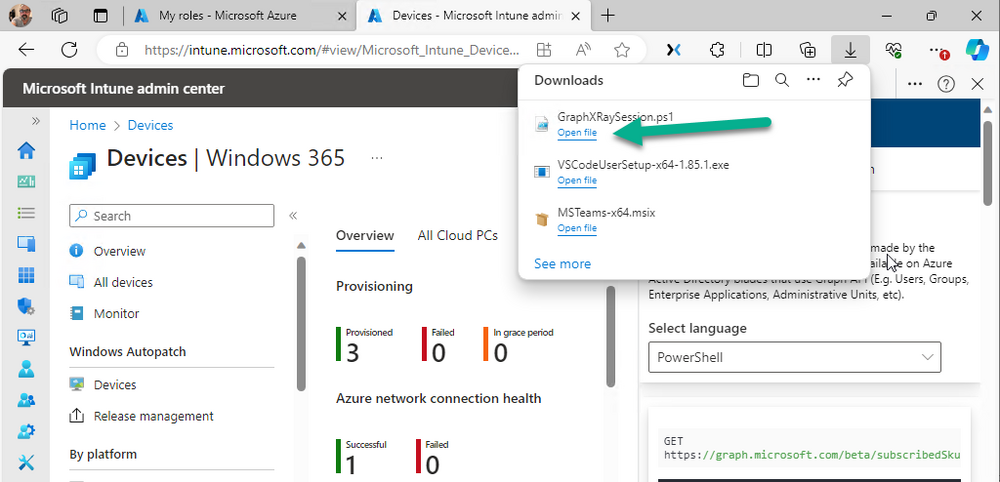Open the Apps available icon in address bar
The height and width of the screenshot is (482, 1000).
pyautogui.click(x=543, y=50)
